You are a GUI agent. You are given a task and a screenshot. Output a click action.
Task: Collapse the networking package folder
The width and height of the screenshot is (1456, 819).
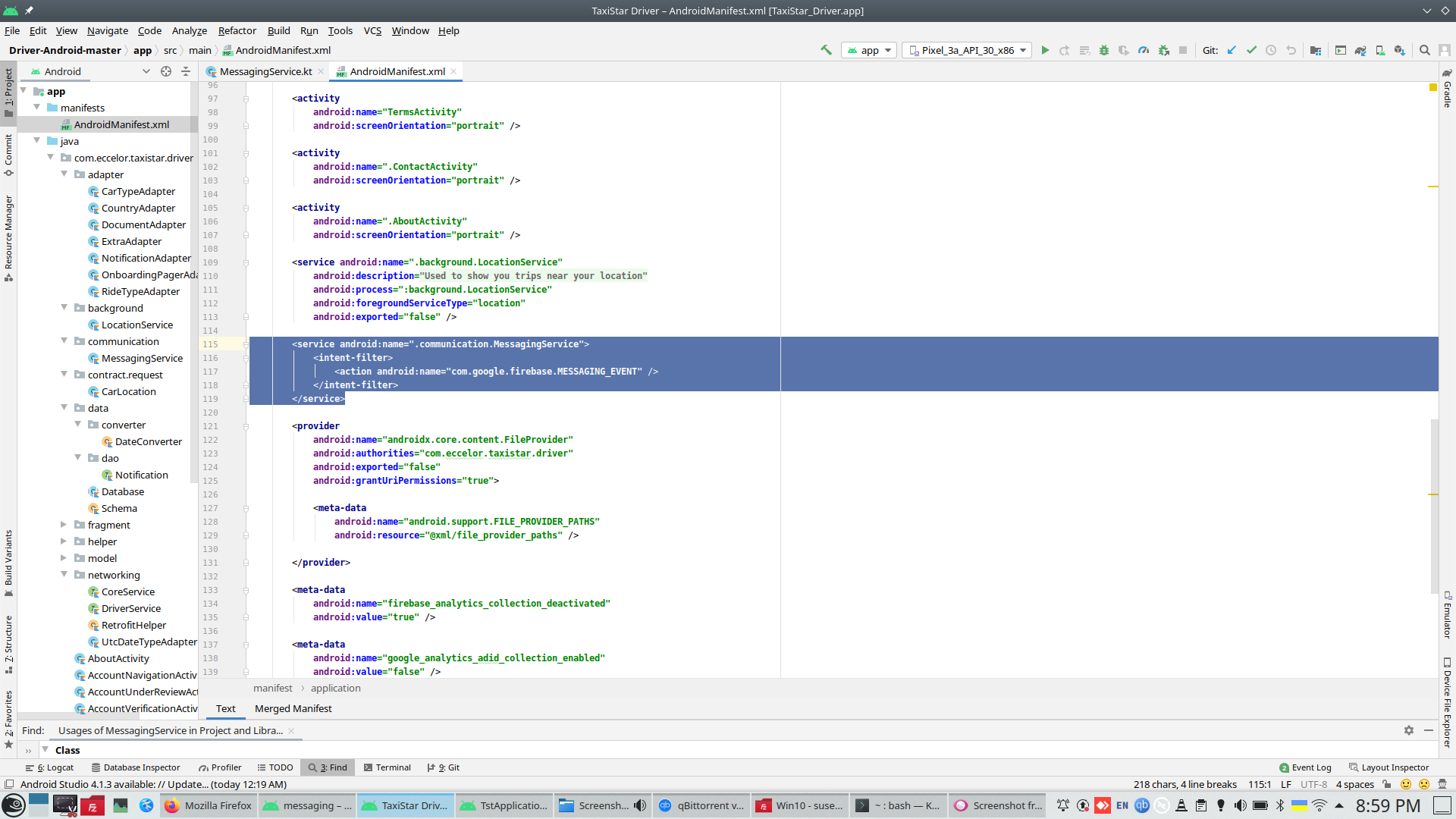64,574
